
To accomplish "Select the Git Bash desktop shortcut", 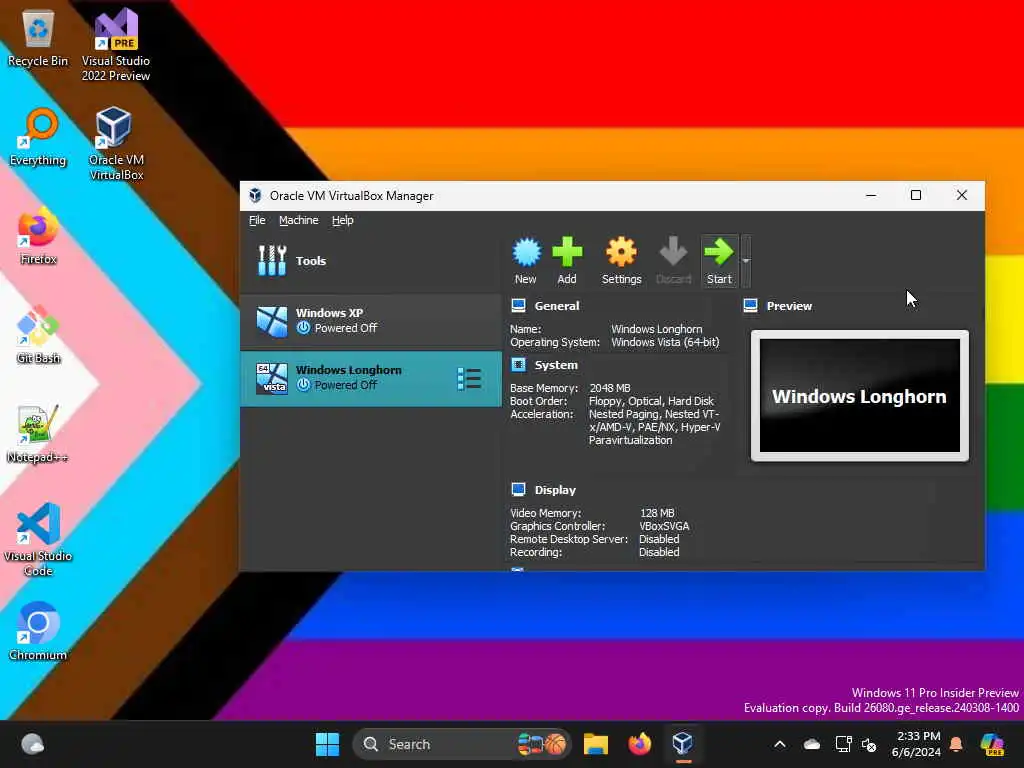I will (x=38, y=334).
